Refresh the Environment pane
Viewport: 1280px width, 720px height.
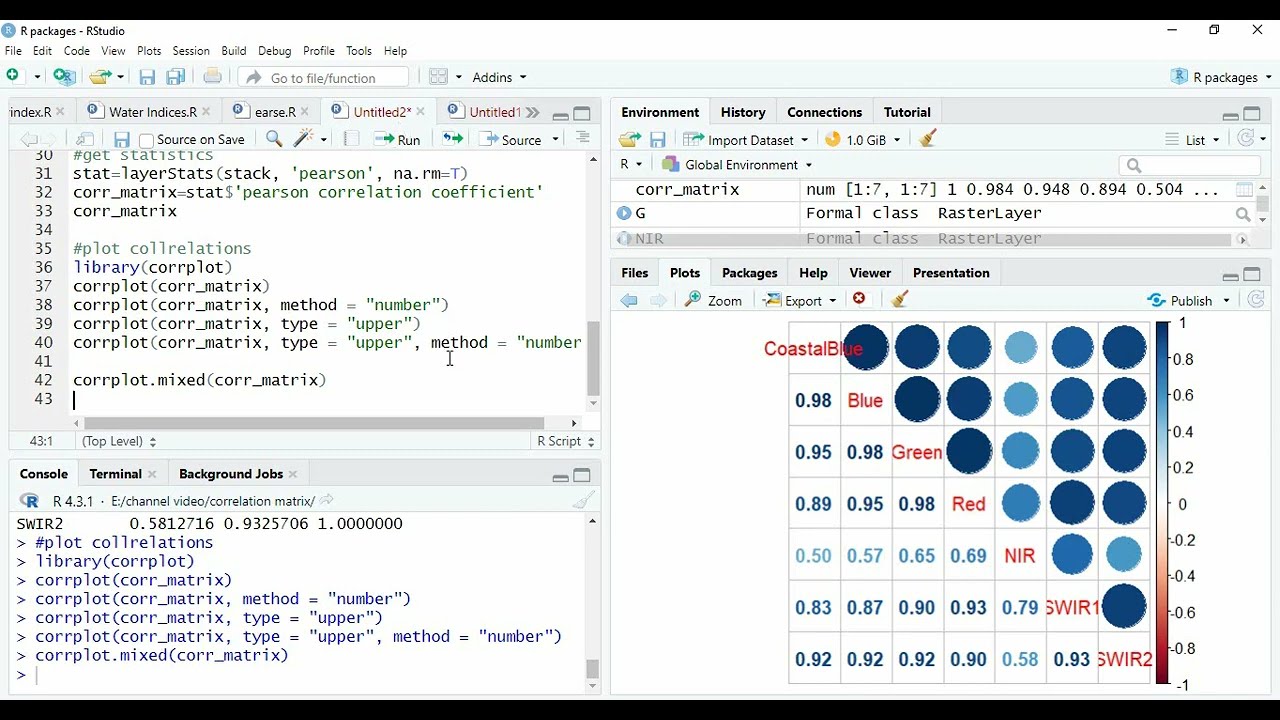[x=1245, y=139]
